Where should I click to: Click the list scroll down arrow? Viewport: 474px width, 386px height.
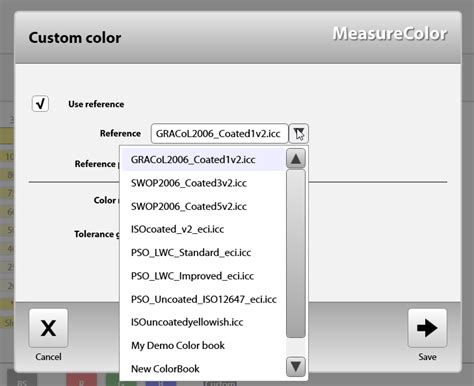click(296, 367)
